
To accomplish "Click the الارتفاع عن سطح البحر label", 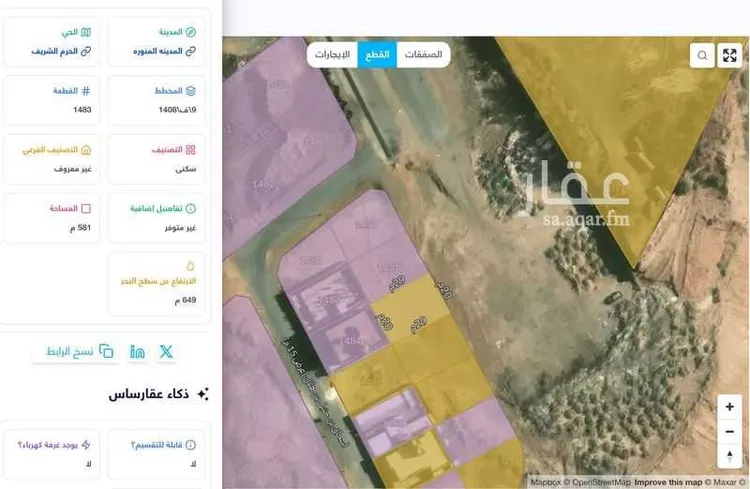I will click(158, 281).
